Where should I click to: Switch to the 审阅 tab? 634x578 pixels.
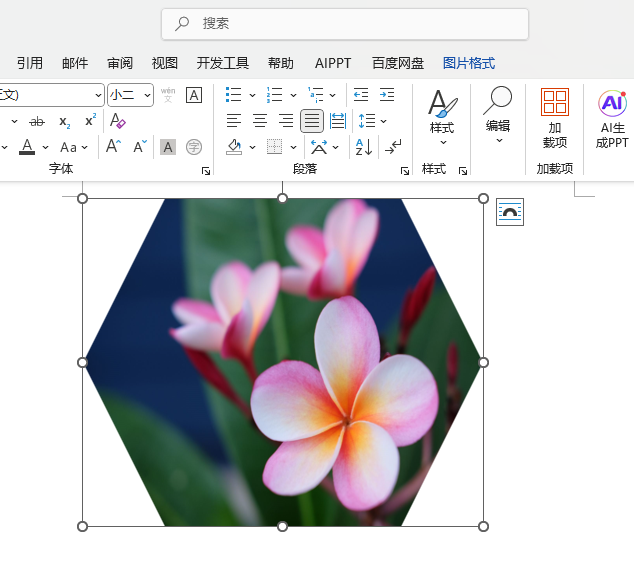120,63
